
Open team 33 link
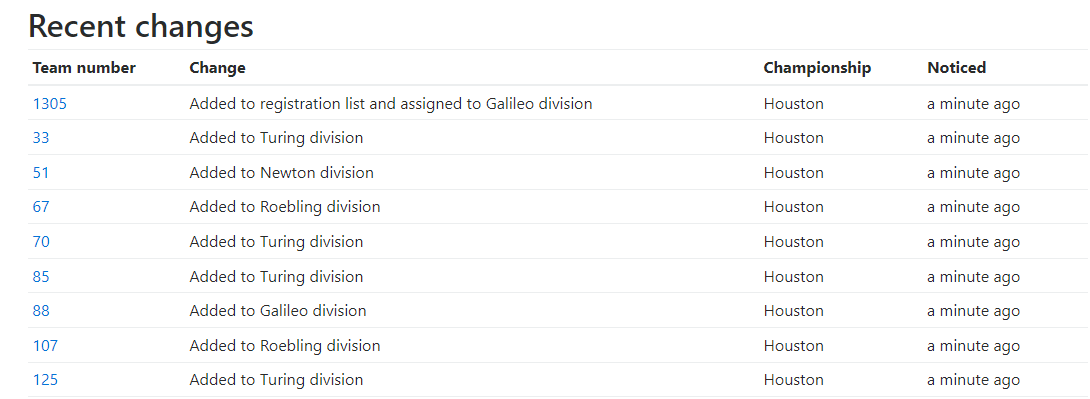point(41,138)
